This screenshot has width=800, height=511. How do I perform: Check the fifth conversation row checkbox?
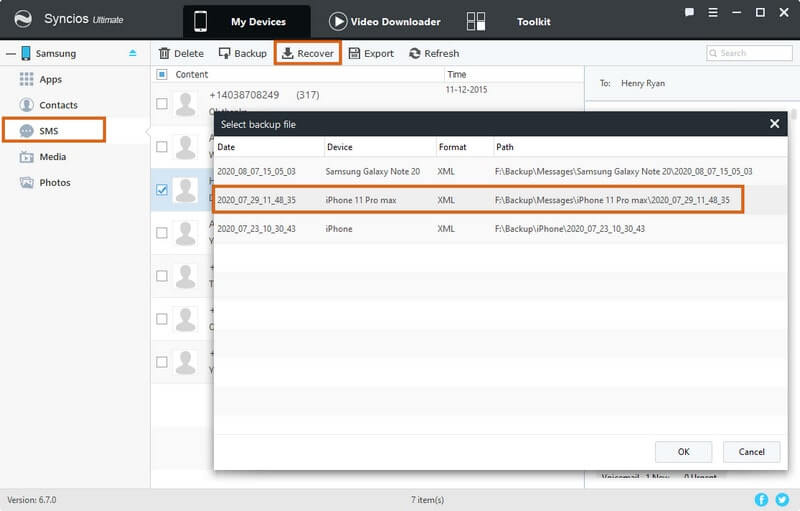[162, 276]
